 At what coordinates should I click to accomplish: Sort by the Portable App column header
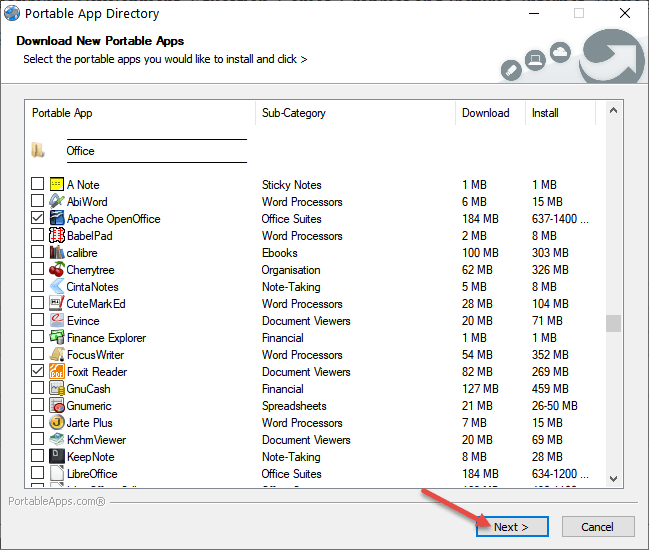[x=140, y=113]
